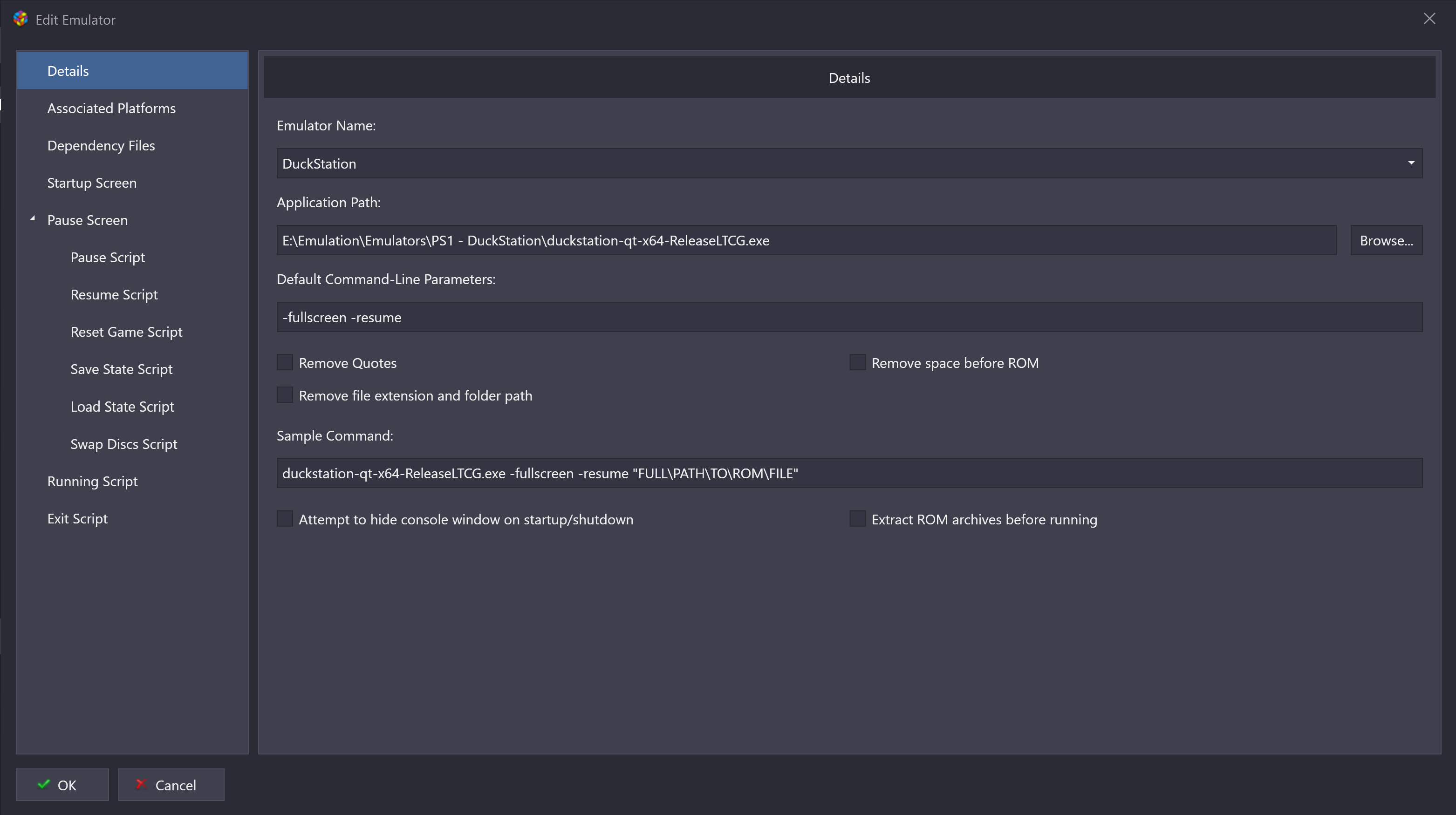Toggle Remove file extension and folder path
This screenshot has width=1456, height=815.
click(x=285, y=395)
